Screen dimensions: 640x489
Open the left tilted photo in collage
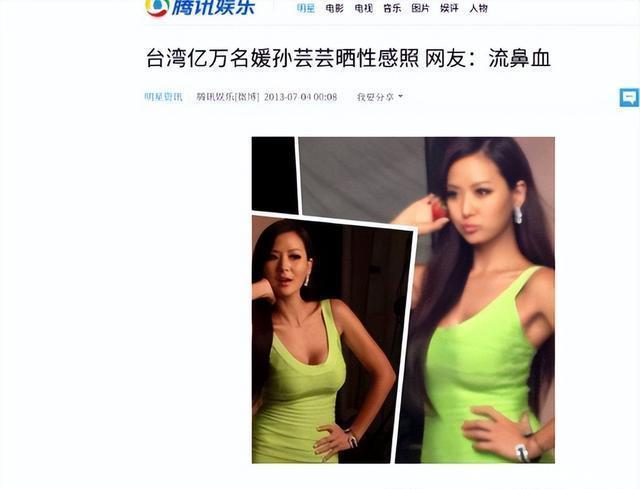coord(331,341)
